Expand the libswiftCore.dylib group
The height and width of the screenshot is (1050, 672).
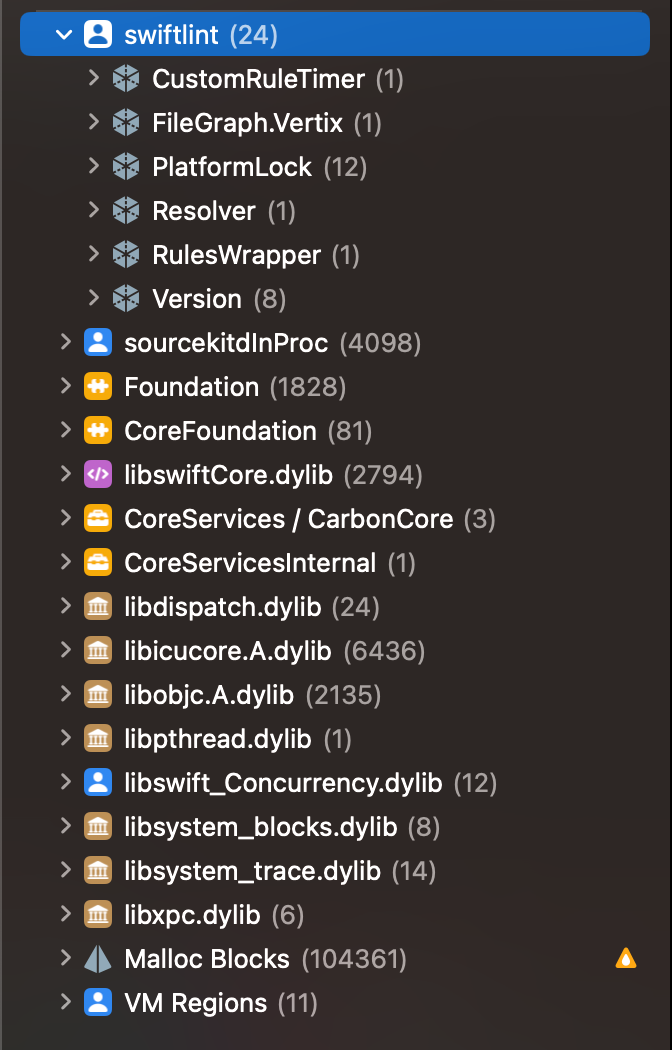tap(66, 474)
